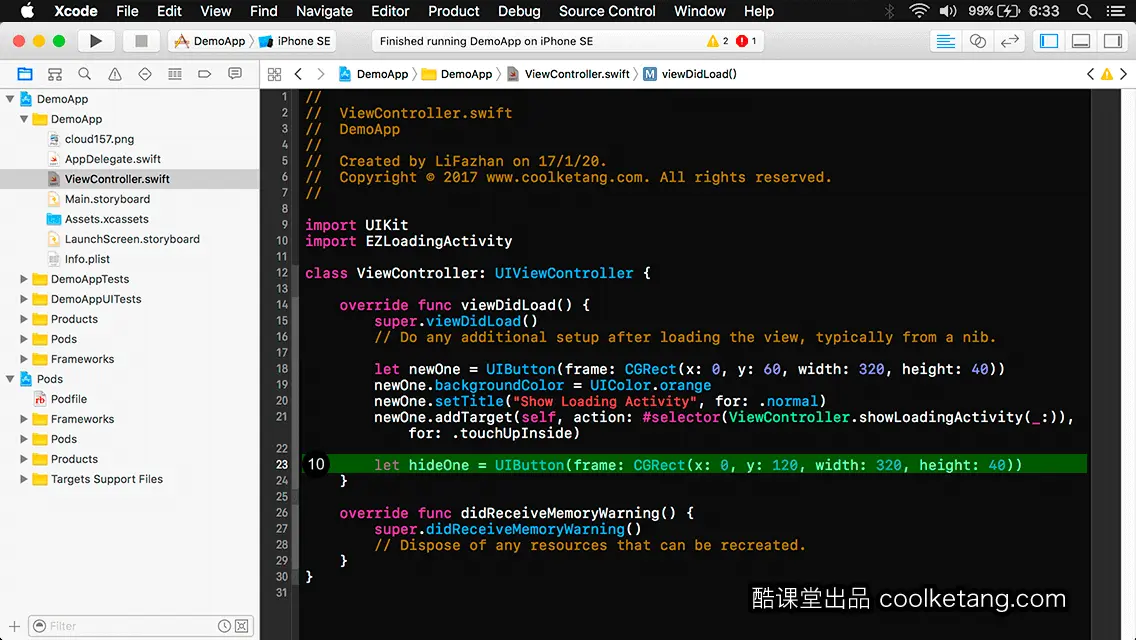Open the Podfile

pos(68,399)
